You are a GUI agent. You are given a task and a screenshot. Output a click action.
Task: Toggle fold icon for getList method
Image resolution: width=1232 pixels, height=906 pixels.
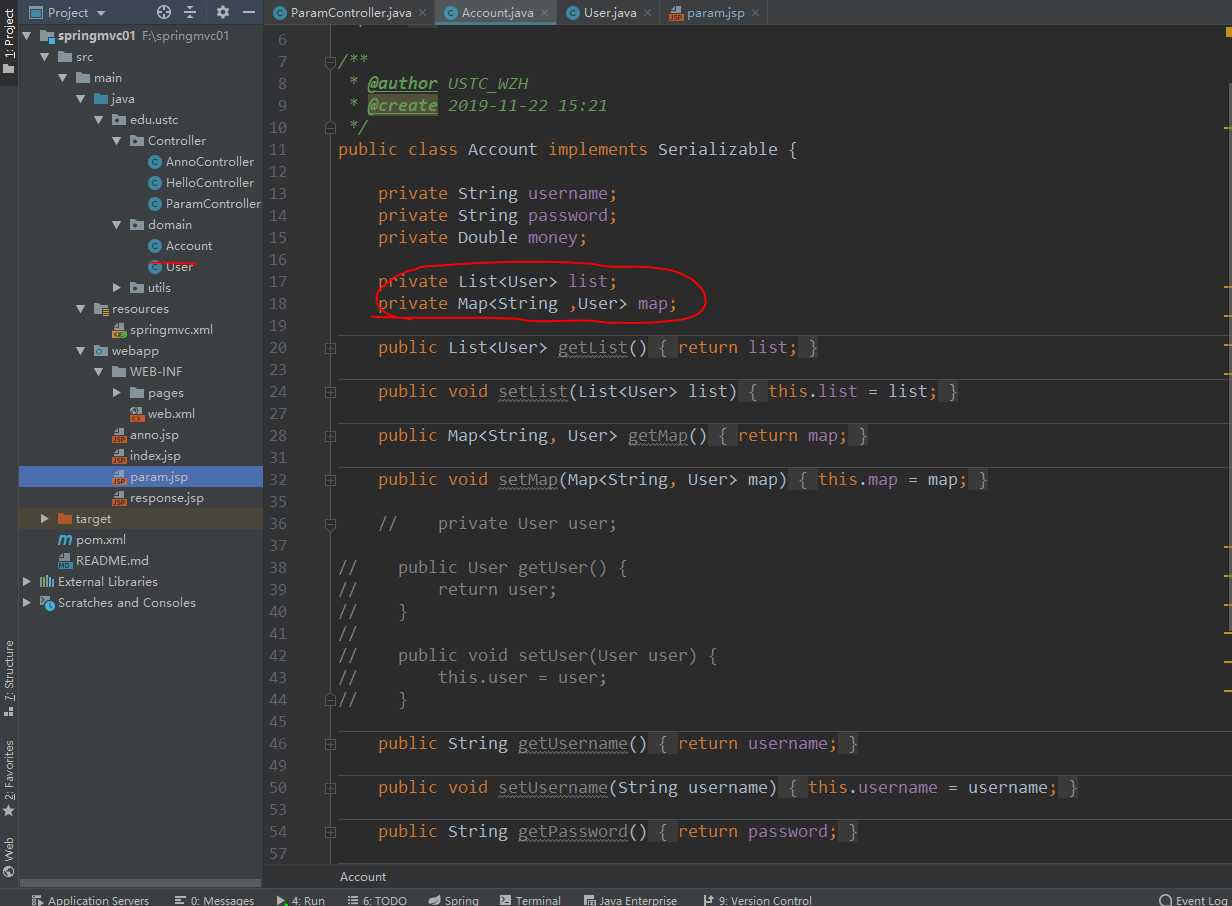click(330, 347)
